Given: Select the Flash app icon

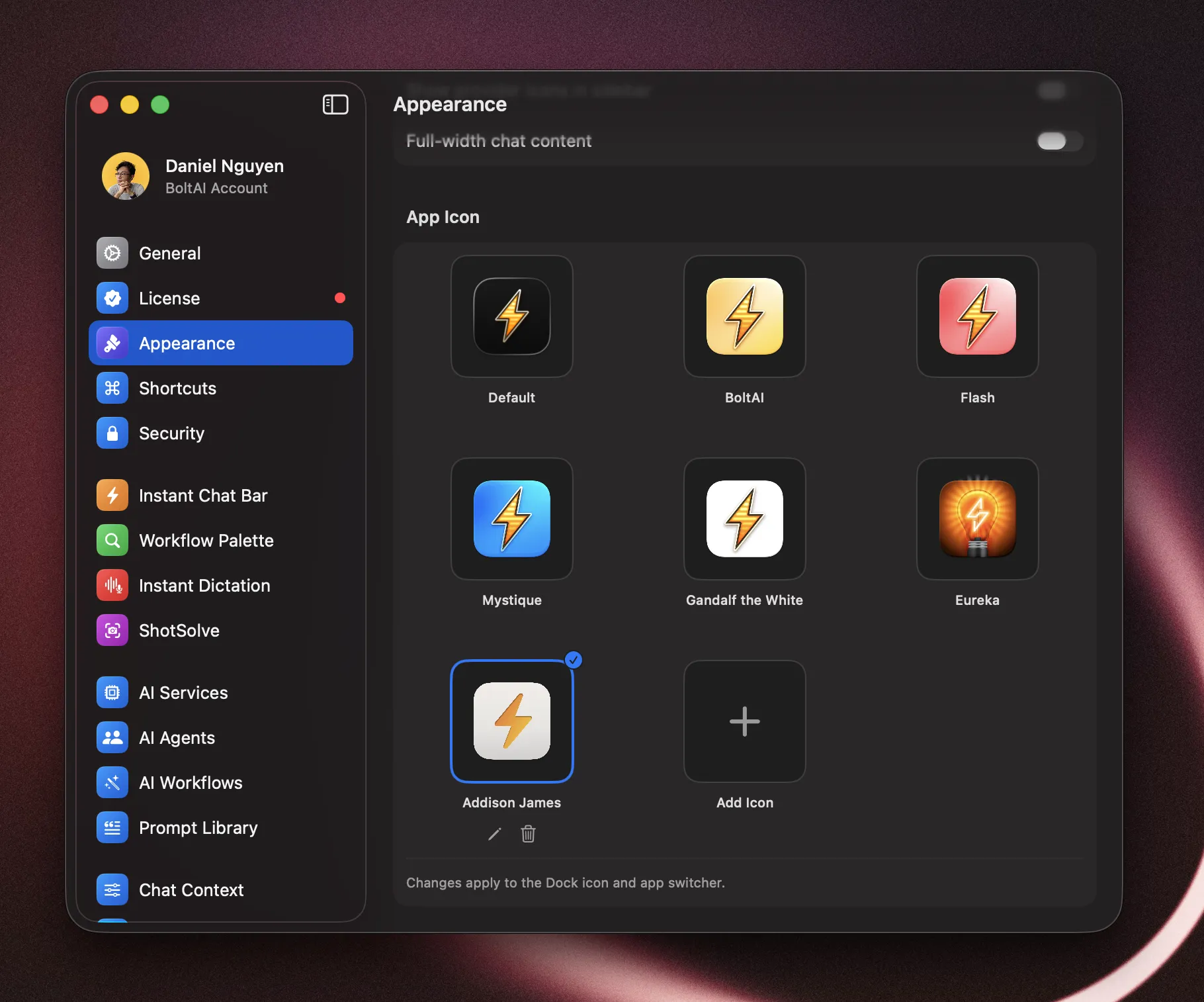Looking at the screenshot, I should click(977, 318).
